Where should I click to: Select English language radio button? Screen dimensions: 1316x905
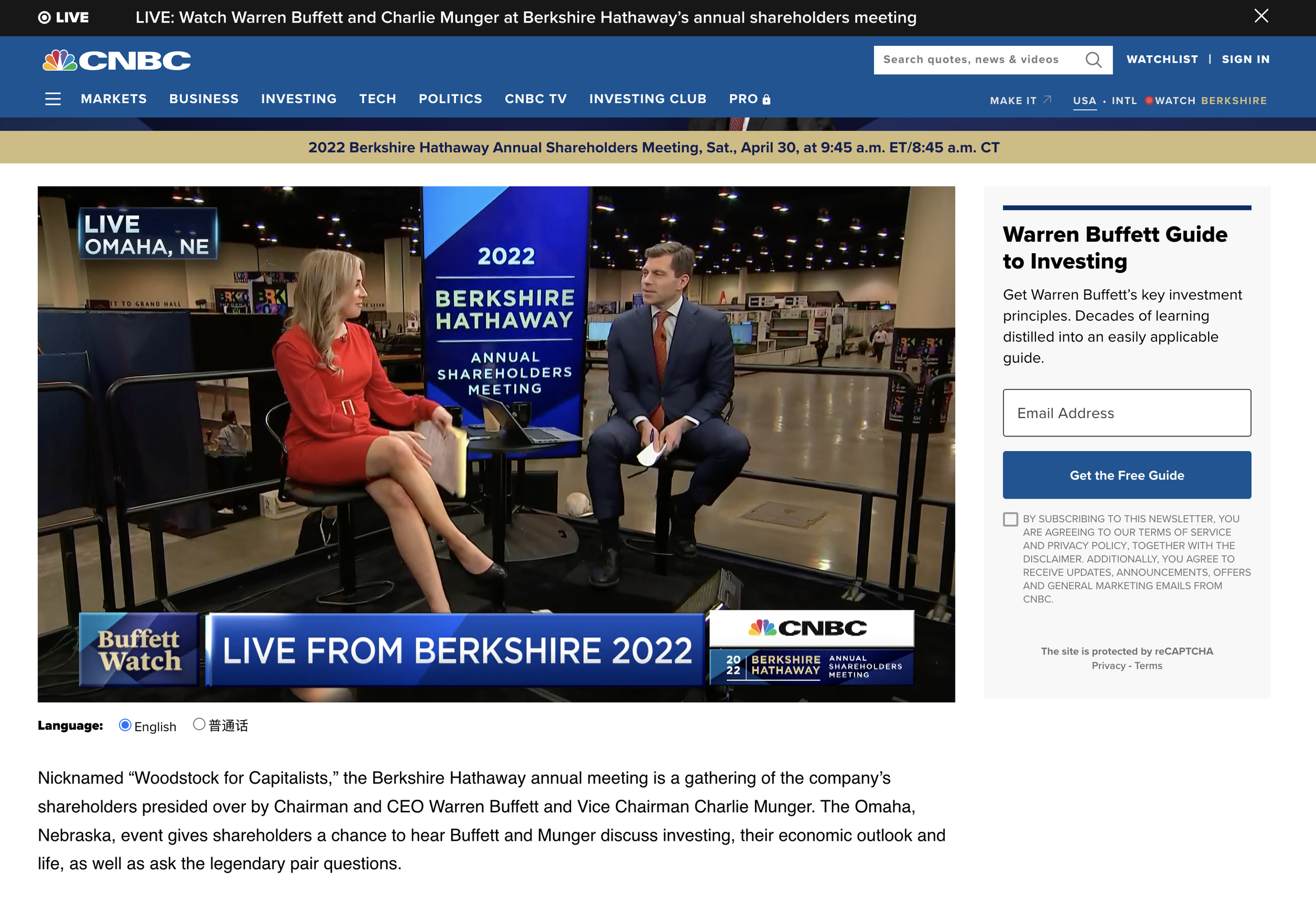point(125,724)
